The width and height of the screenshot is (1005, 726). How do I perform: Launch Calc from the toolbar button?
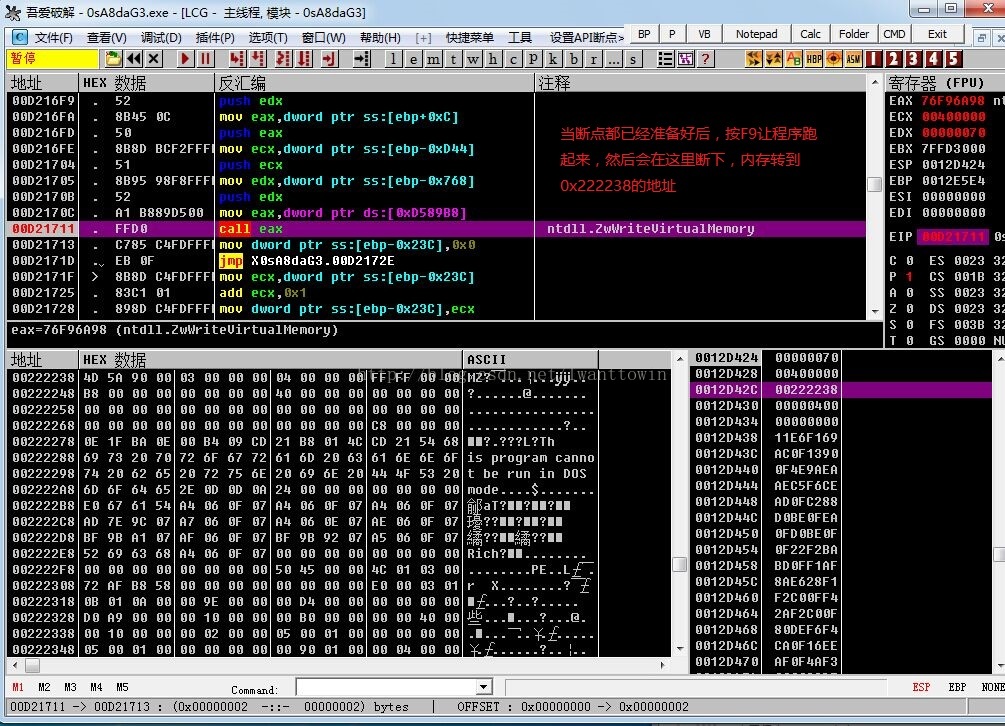[810, 35]
